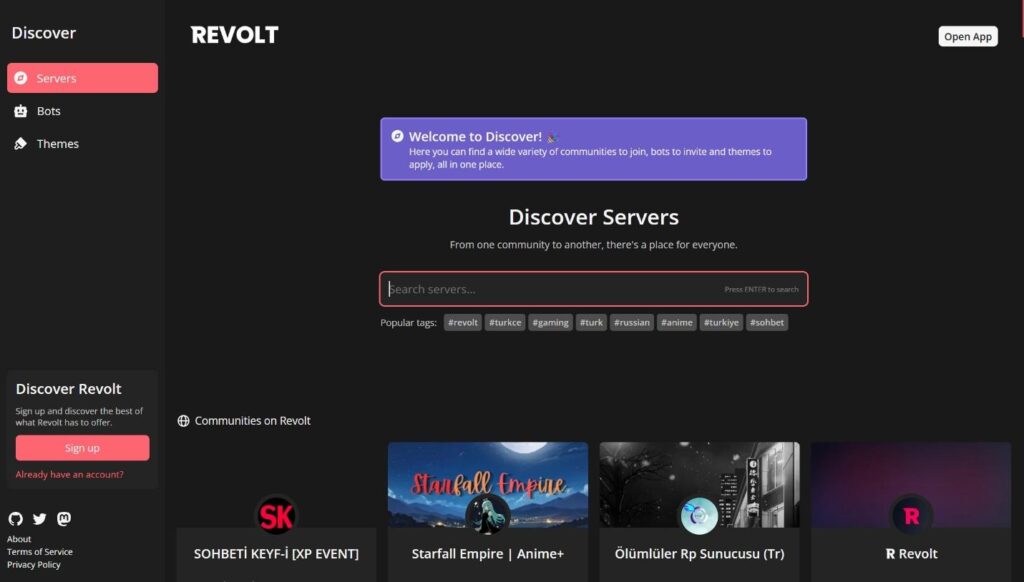Screen dimensions: 1024x582
Task: Select the #sohbet popular tag
Action: pos(767,322)
